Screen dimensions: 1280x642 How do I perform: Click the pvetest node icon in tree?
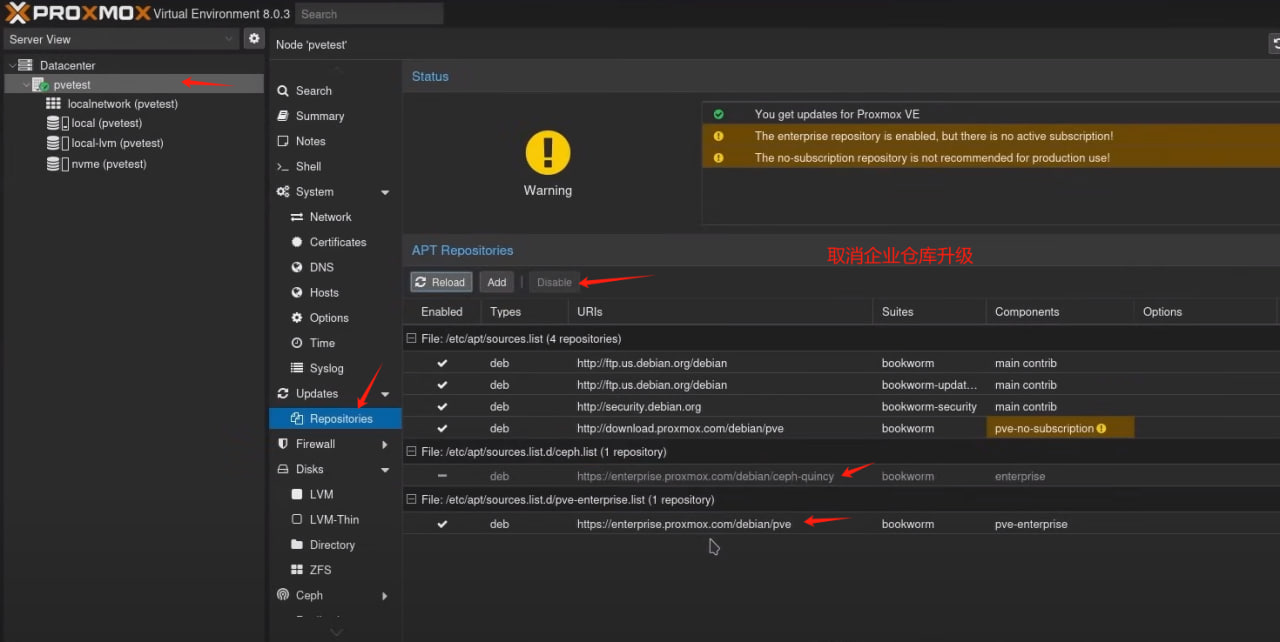[40, 85]
